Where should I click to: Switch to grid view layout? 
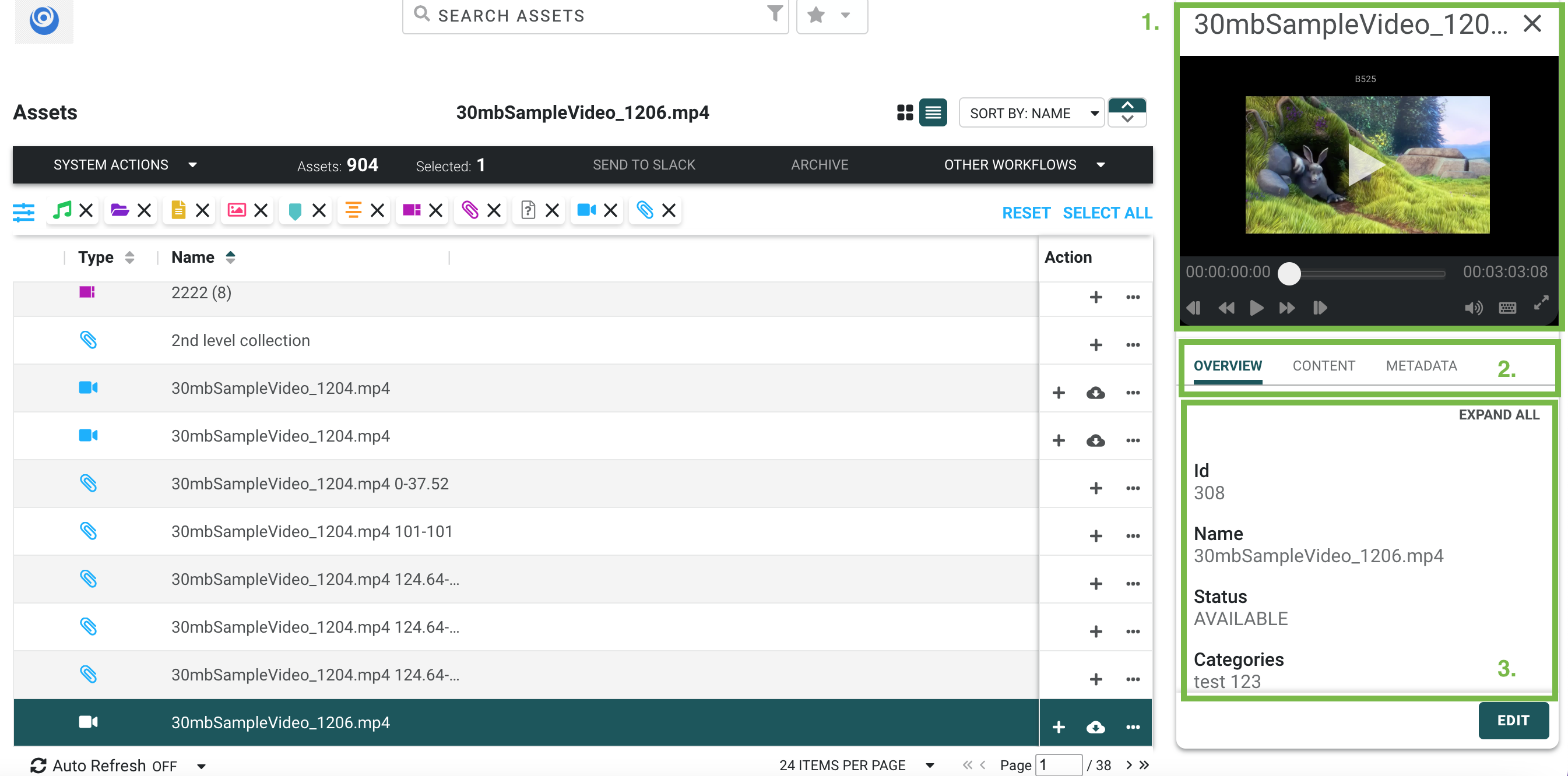click(x=905, y=112)
